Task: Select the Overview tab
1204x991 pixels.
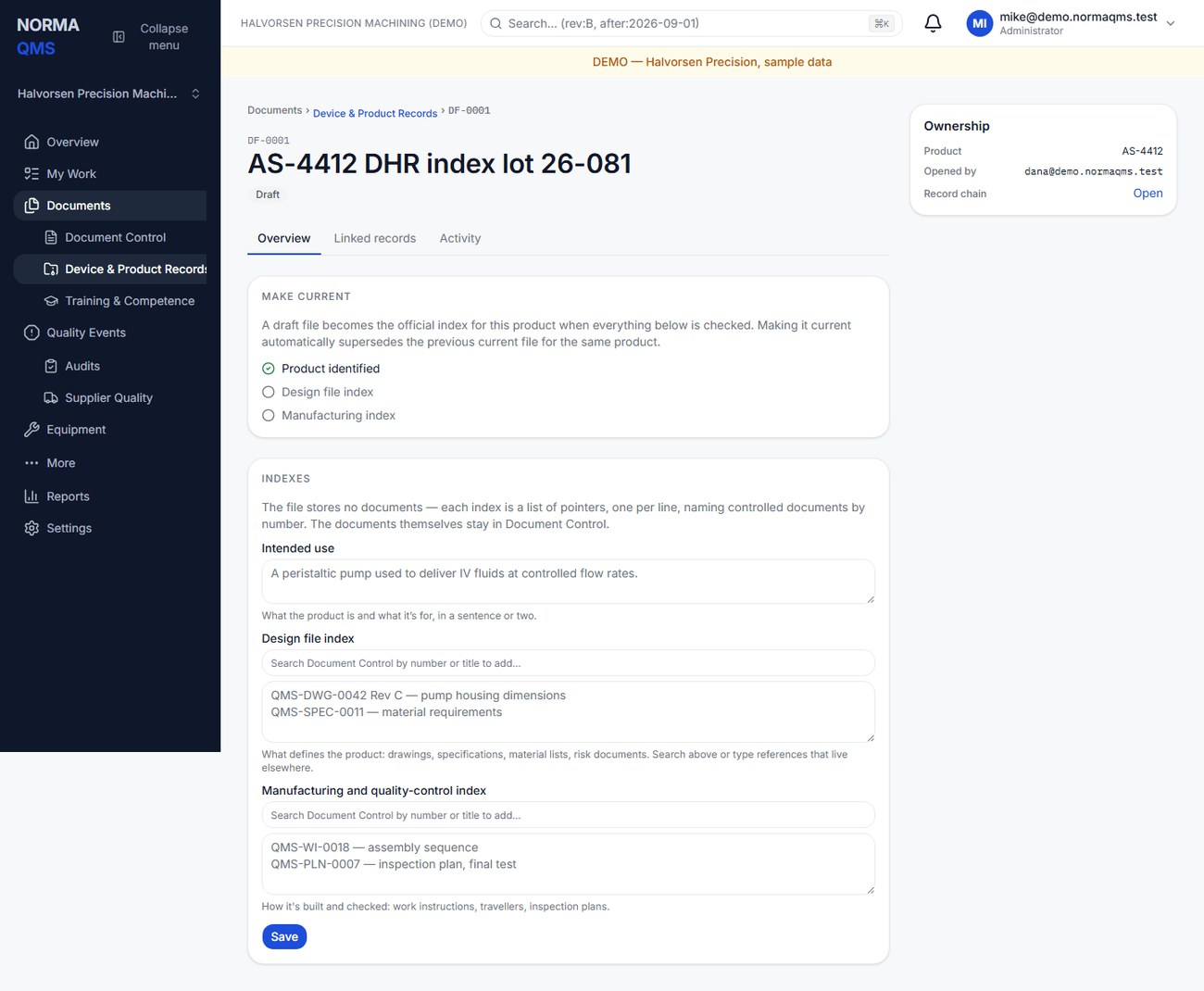Action: click(284, 238)
